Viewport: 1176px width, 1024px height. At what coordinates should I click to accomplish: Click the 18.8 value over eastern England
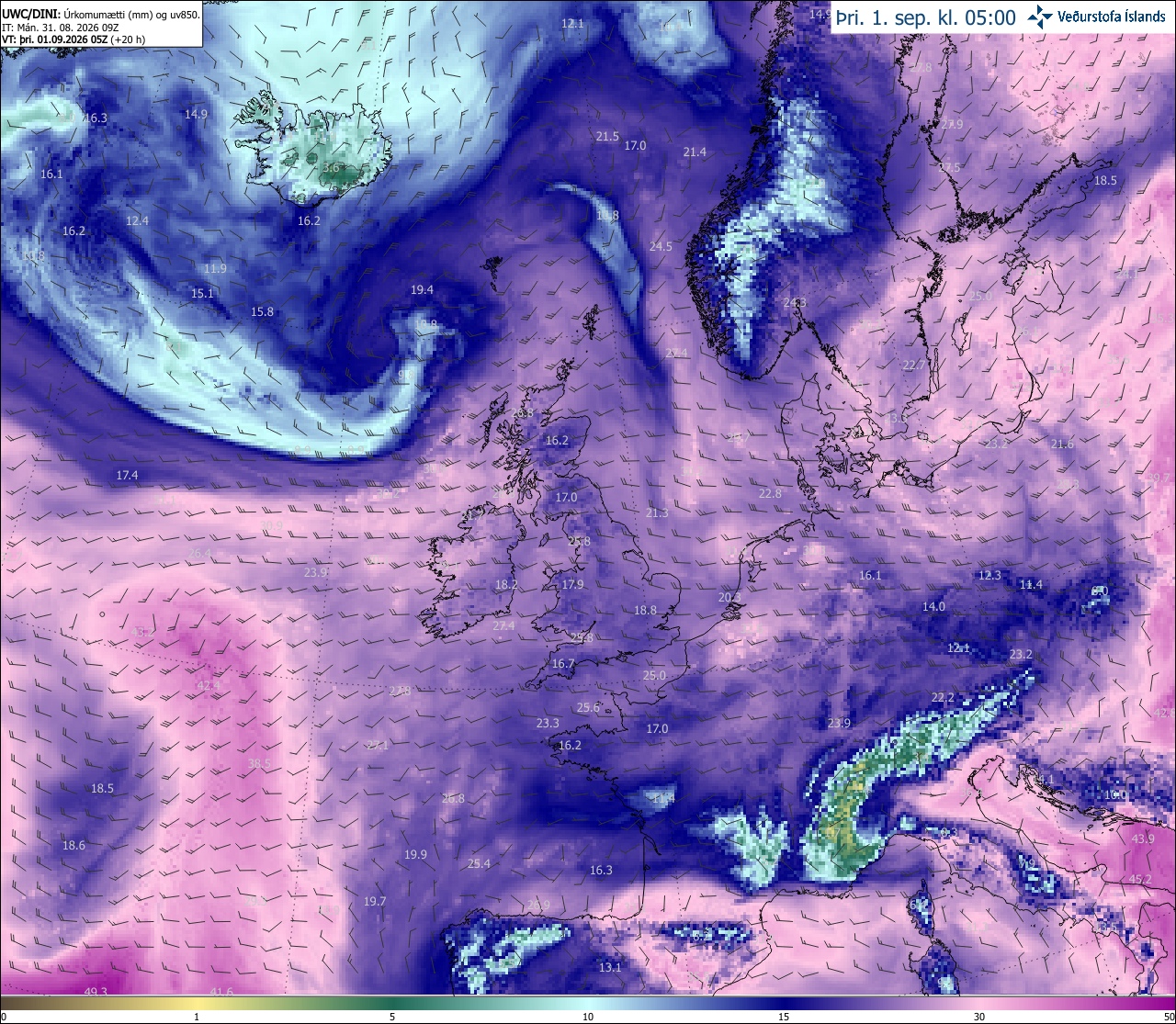tap(645, 610)
